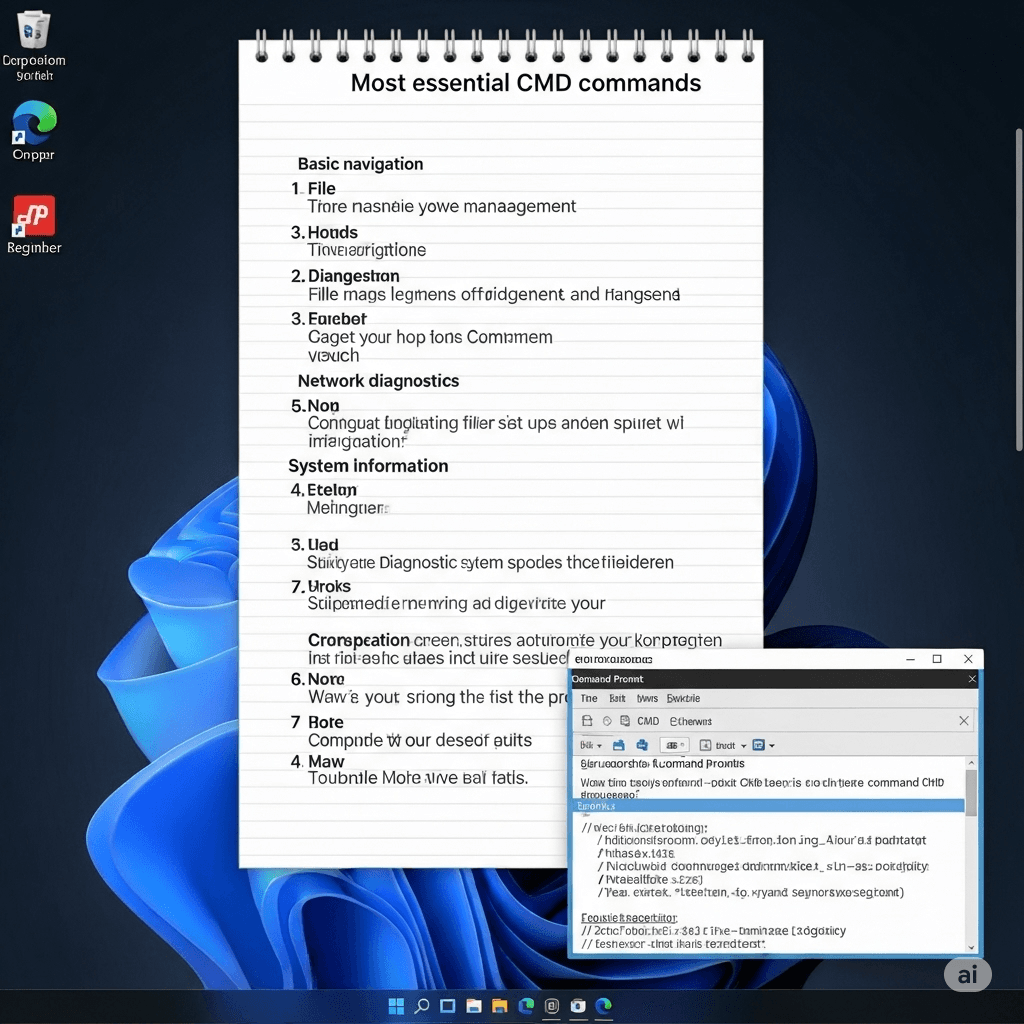Screen dimensions: 1024x1024
Task: Open the Edge shortcut labeled Onppar
Action: [x=34, y=123]
